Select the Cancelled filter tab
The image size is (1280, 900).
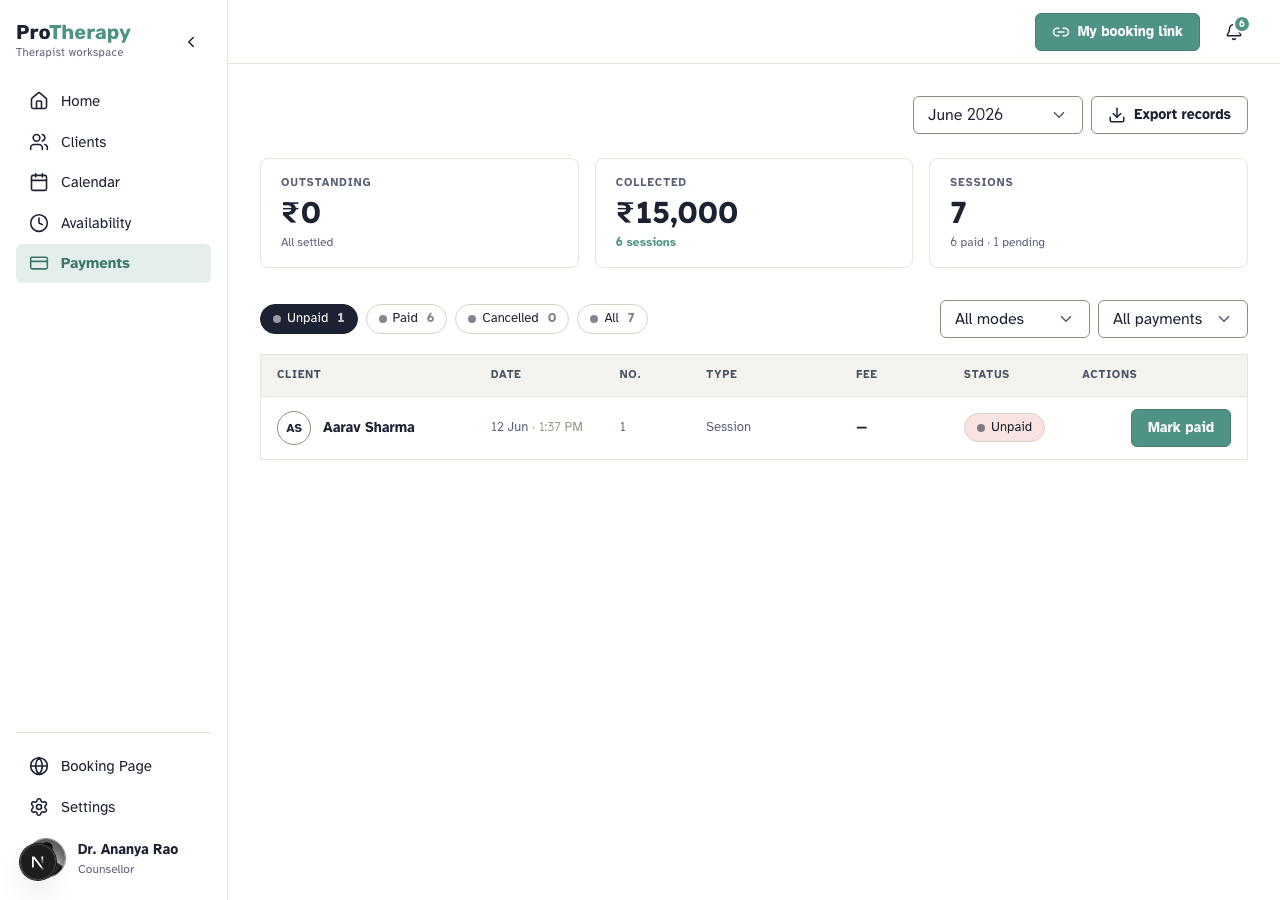pyautogui.click(x=512, y=319)
